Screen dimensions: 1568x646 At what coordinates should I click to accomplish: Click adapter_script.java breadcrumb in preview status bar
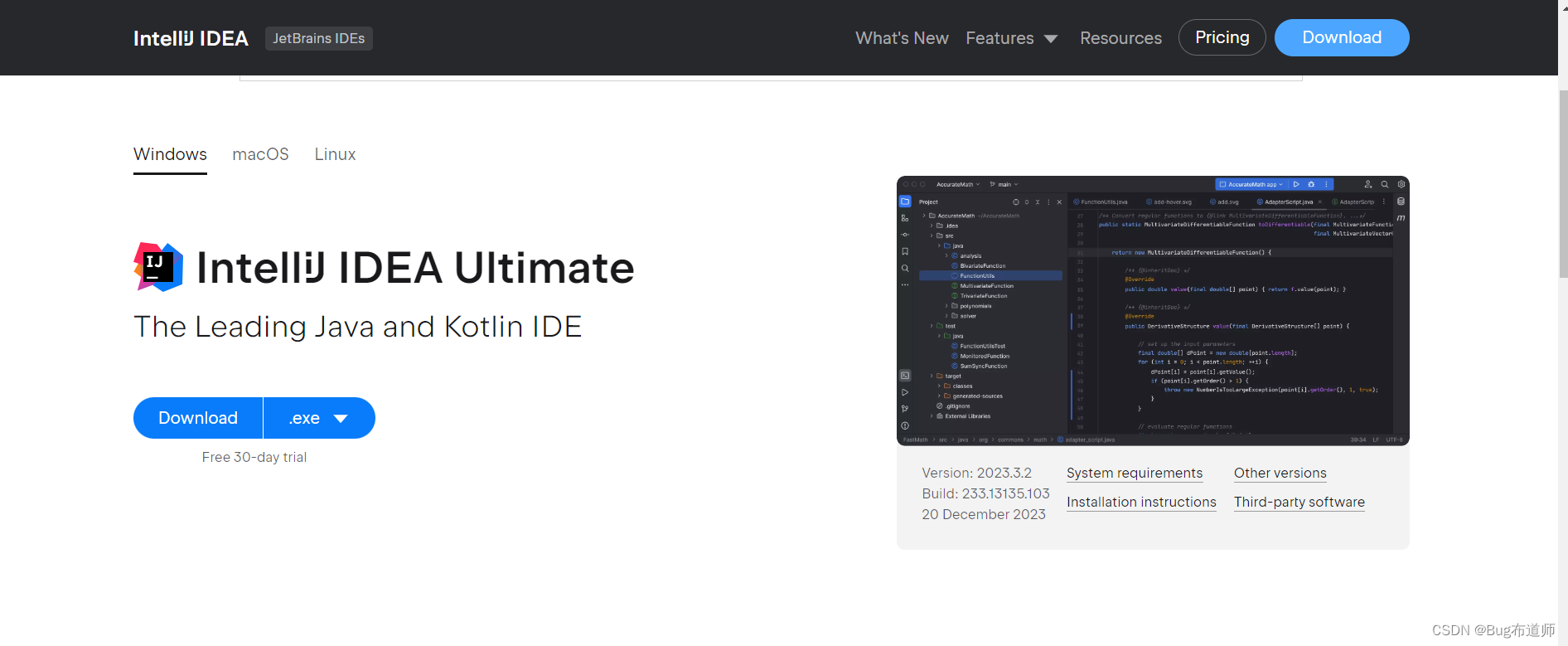[x=1086, y=440]
